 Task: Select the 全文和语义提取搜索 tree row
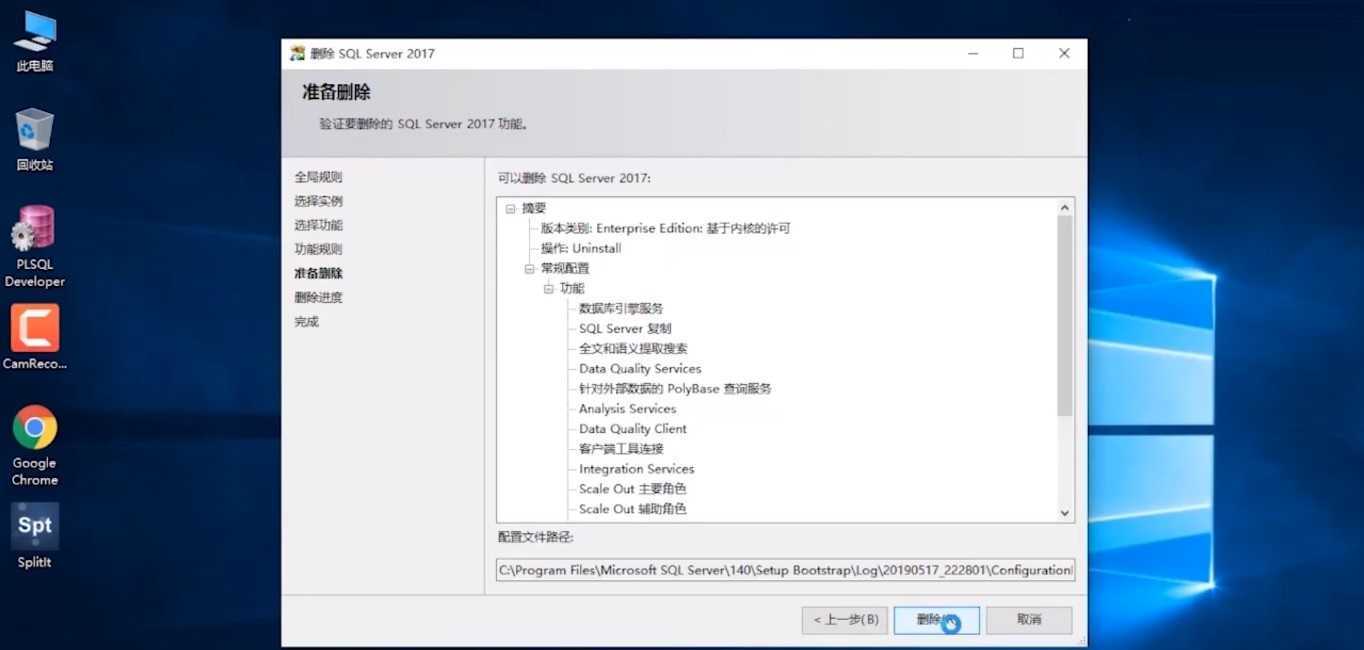(633, 348)
